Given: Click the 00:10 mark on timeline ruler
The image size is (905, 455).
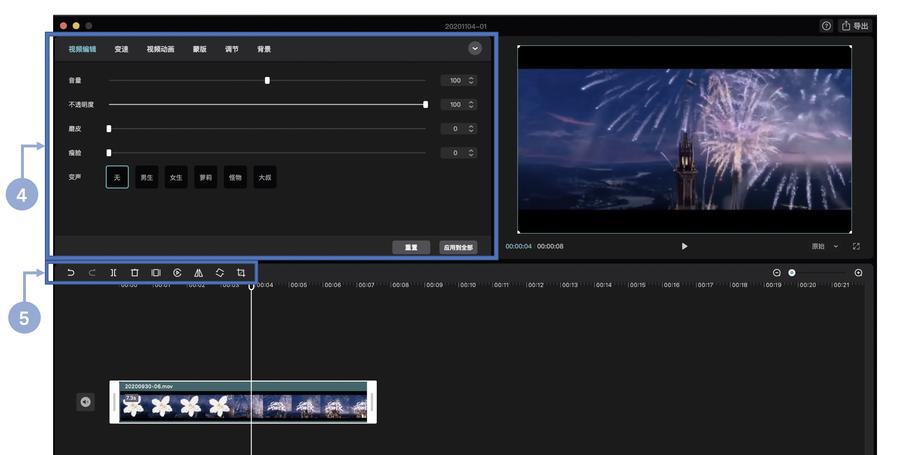Looking at the screenshot, I should [468, 285].
